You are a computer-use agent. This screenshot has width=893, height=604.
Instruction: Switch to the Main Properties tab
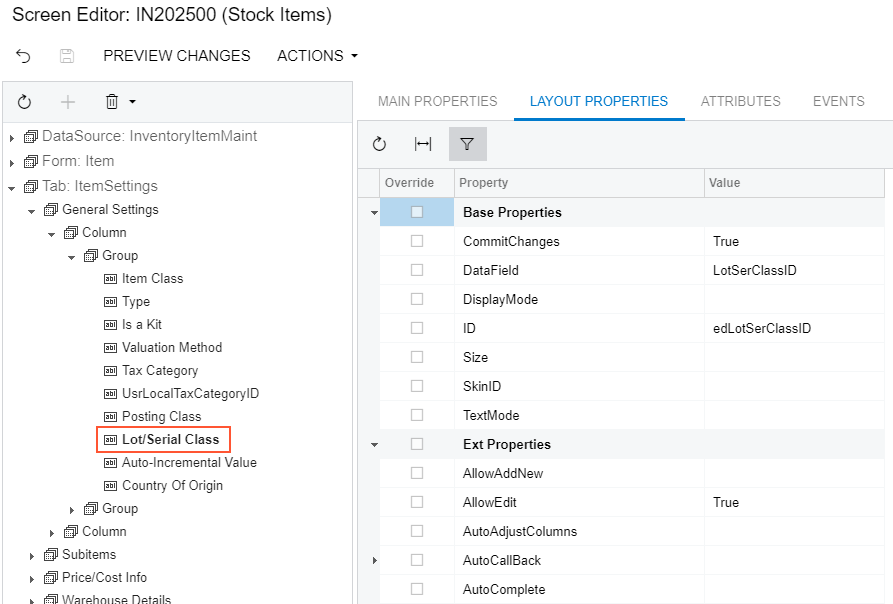click(437, 101)
